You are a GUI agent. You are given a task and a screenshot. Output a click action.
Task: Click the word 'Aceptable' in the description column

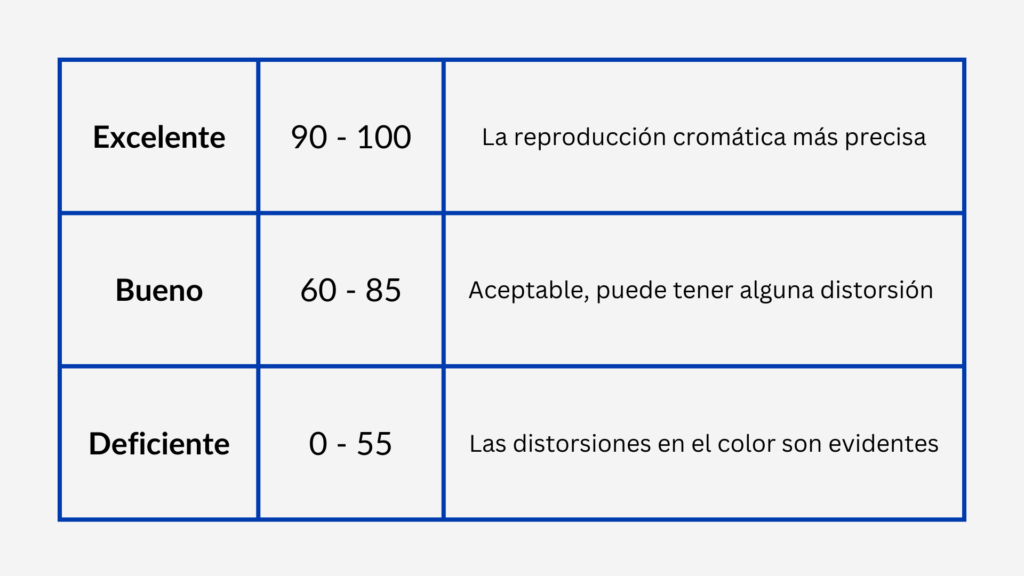515,290
